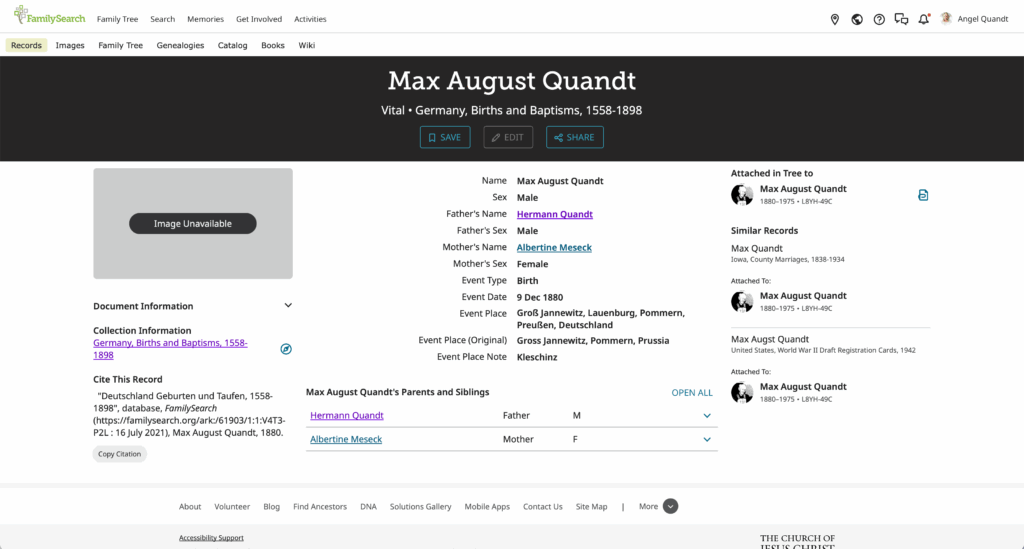
Task: Click the compass icon beside collection link
Action: 286,349
